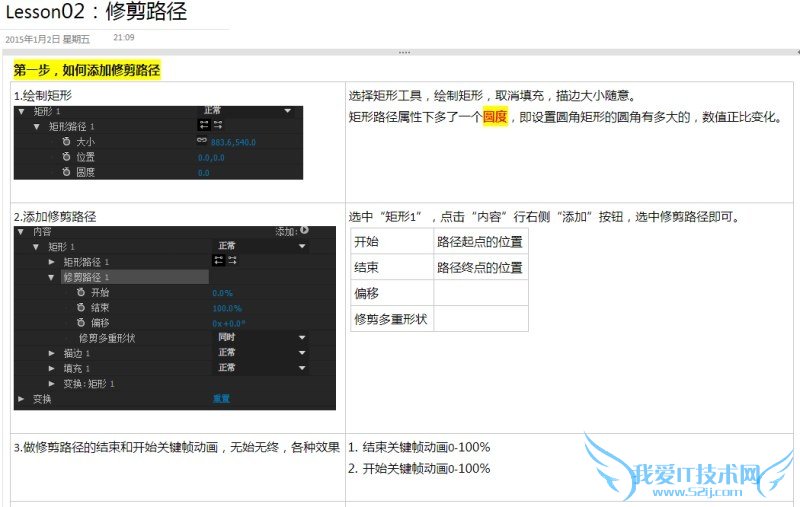
Task: Click the sentence starting 选中 "矩形1"
Action: [544, 217]
